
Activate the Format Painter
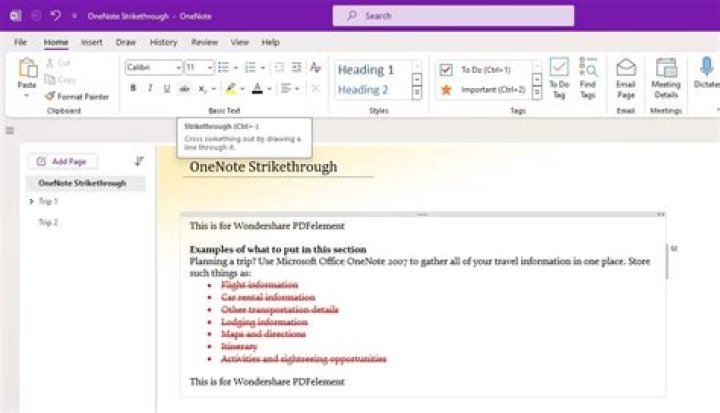(x=77, y=96)
